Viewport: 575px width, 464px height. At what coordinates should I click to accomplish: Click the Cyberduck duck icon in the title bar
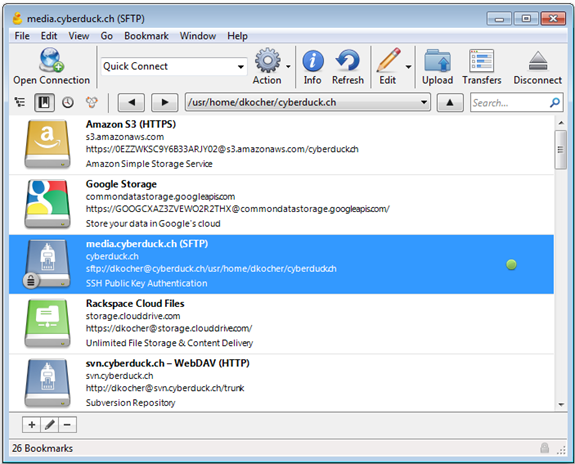[x=17, y=18]
